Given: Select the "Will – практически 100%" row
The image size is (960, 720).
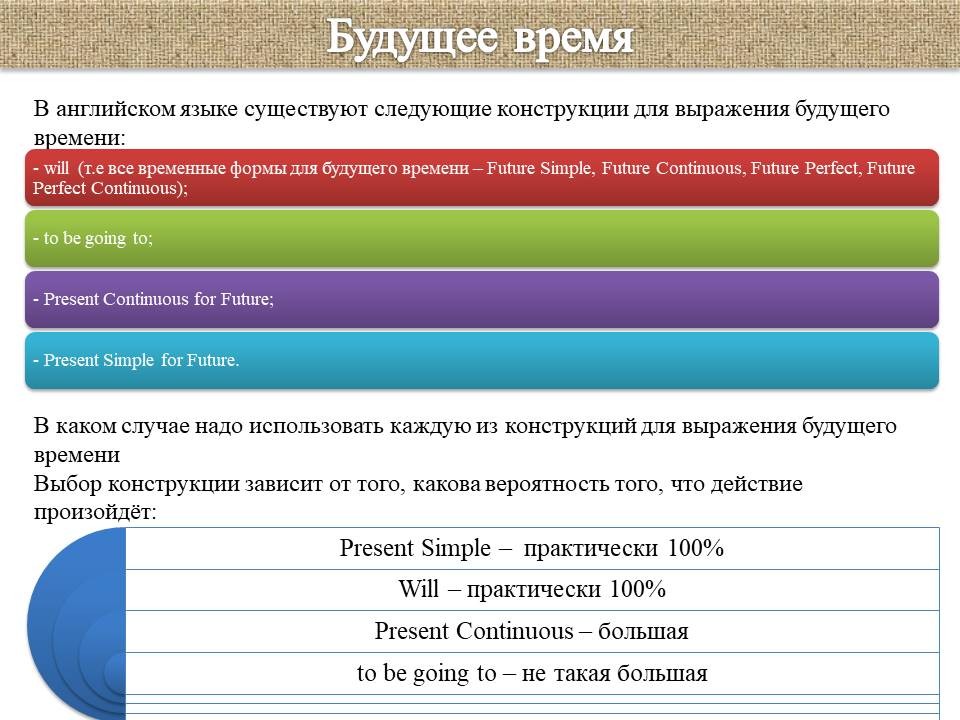Looking at the screenshot, I should click(x=531, y=589).
